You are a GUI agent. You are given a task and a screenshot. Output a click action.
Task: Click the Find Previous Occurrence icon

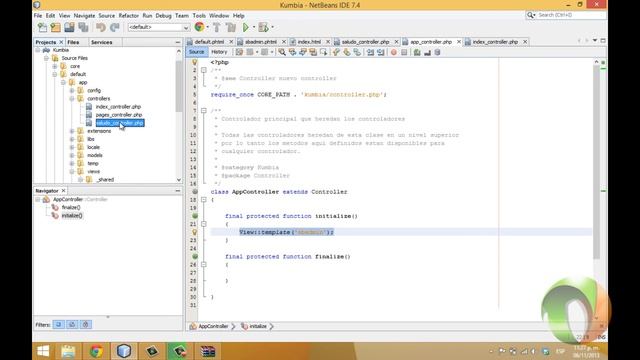tap(292, 52)
